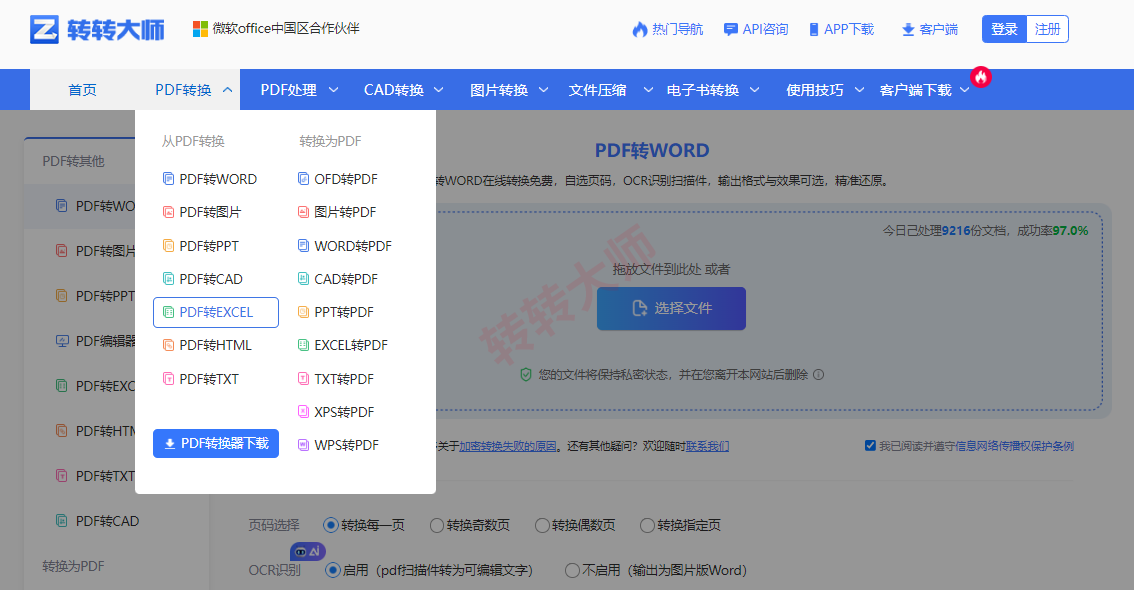Select the 转换每一页 radio option

click(331, 525)
